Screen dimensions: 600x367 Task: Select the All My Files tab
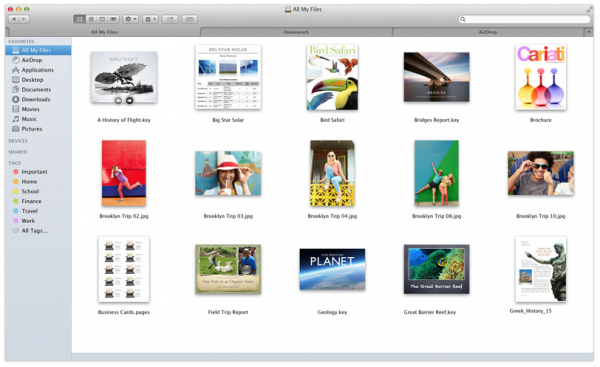[104, 32]
